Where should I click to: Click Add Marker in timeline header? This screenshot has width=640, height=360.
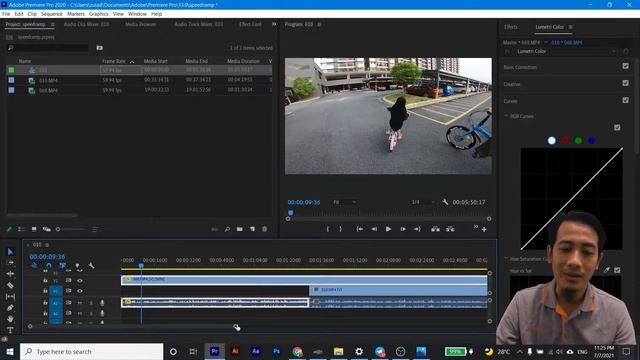[x=77, y=266]
